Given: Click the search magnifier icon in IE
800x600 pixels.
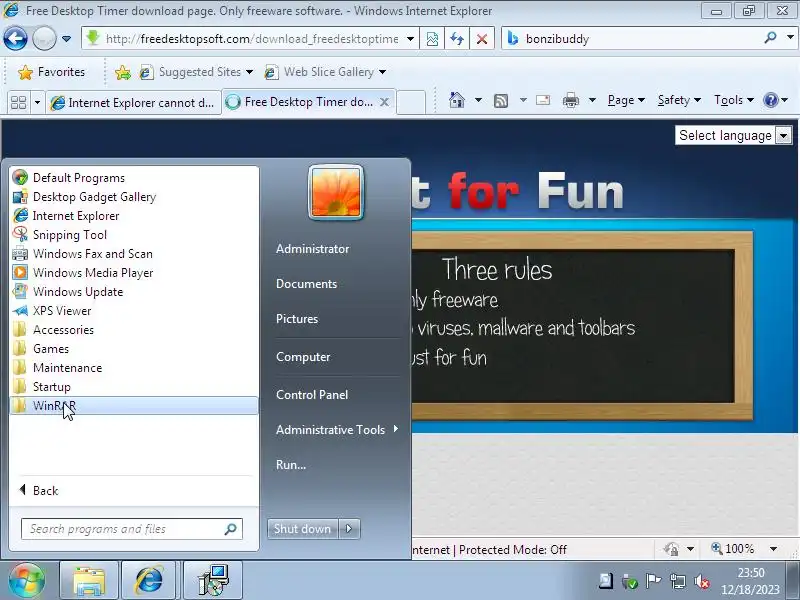Looking at the screenshot, I should pos(771,37).
